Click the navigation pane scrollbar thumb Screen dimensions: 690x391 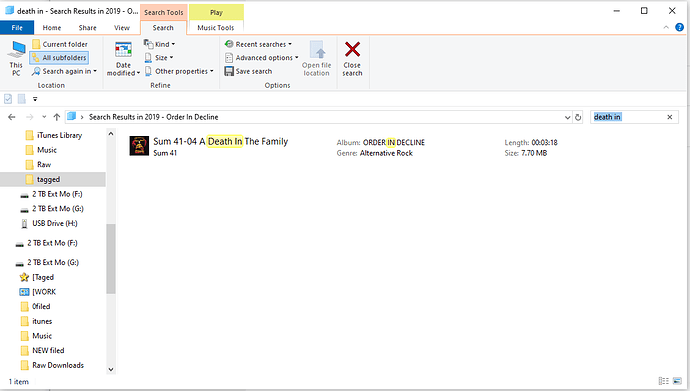pos(110,259)
